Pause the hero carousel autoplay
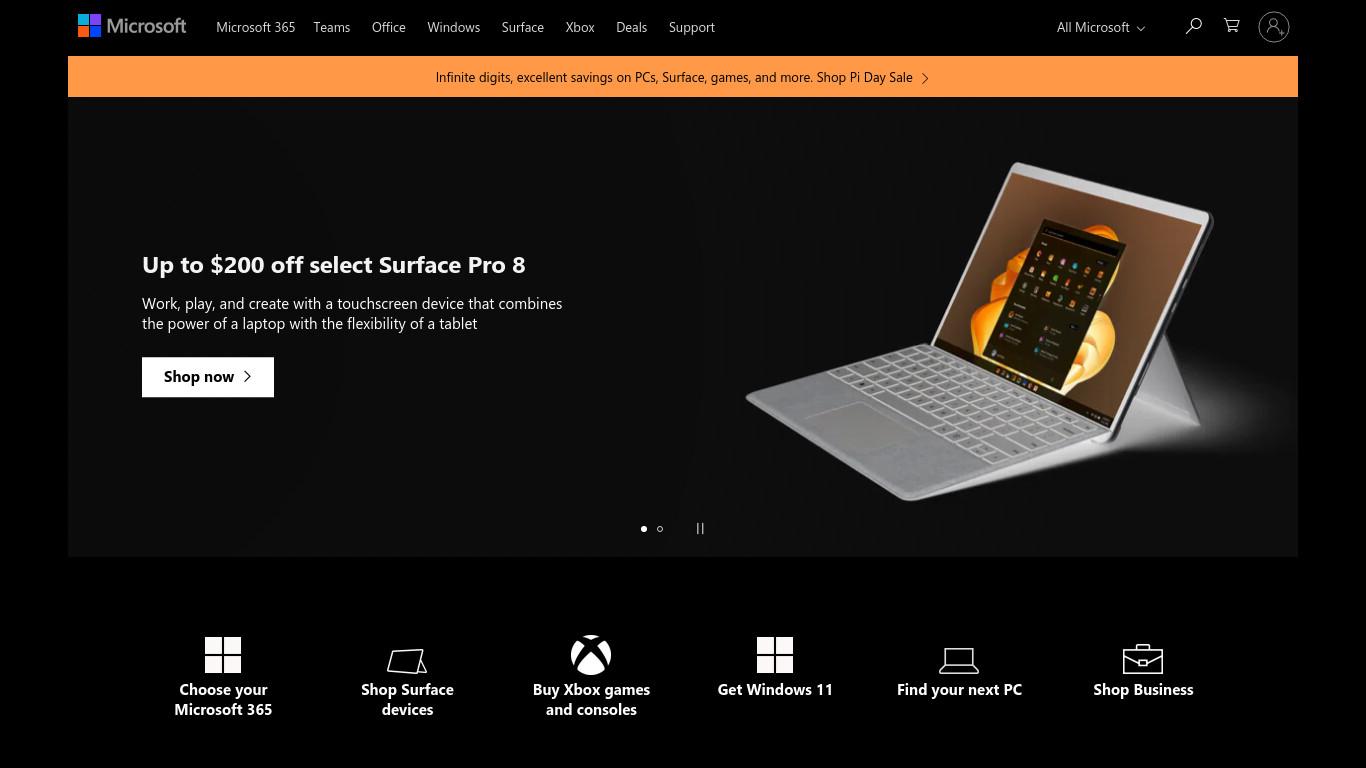Screen dimensions: 1366x768 700,529
